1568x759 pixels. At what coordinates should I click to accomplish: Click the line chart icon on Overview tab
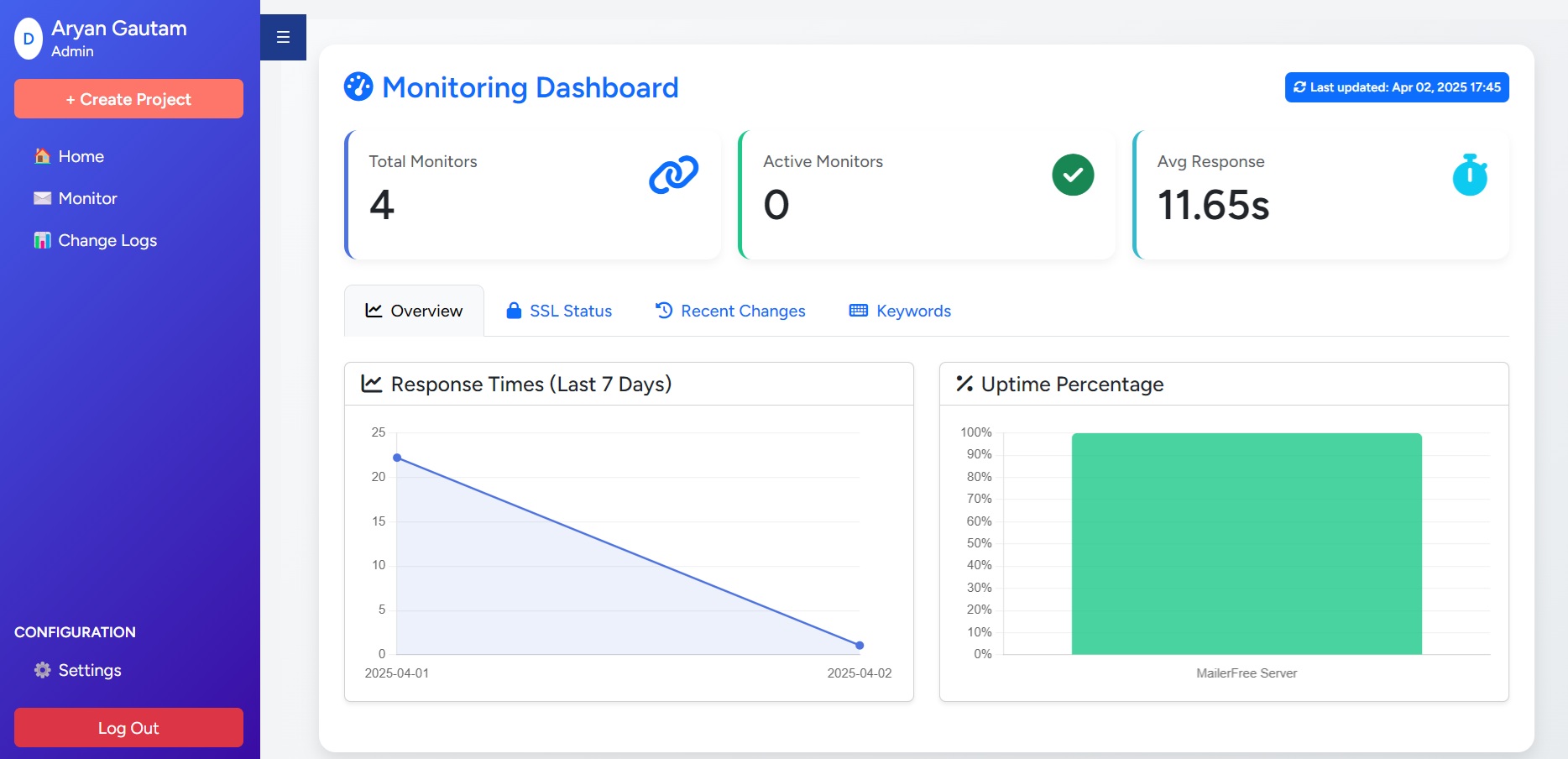click(374, 311)
